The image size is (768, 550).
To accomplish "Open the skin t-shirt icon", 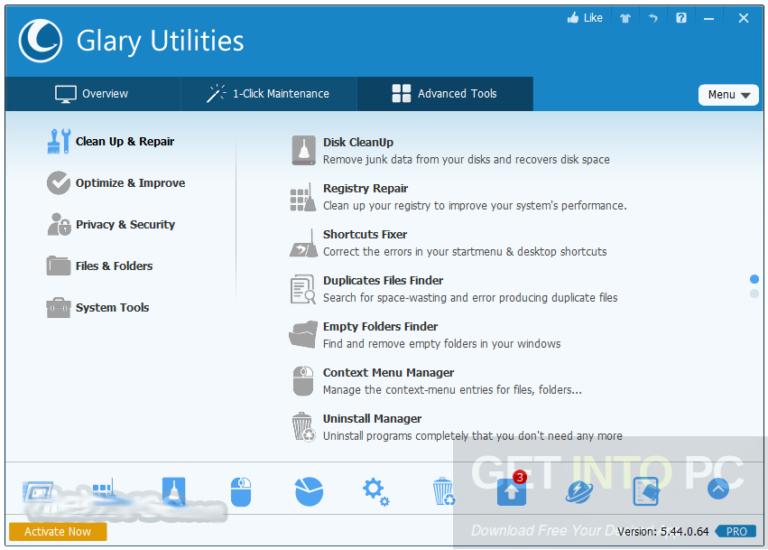I will pos(625,19).
